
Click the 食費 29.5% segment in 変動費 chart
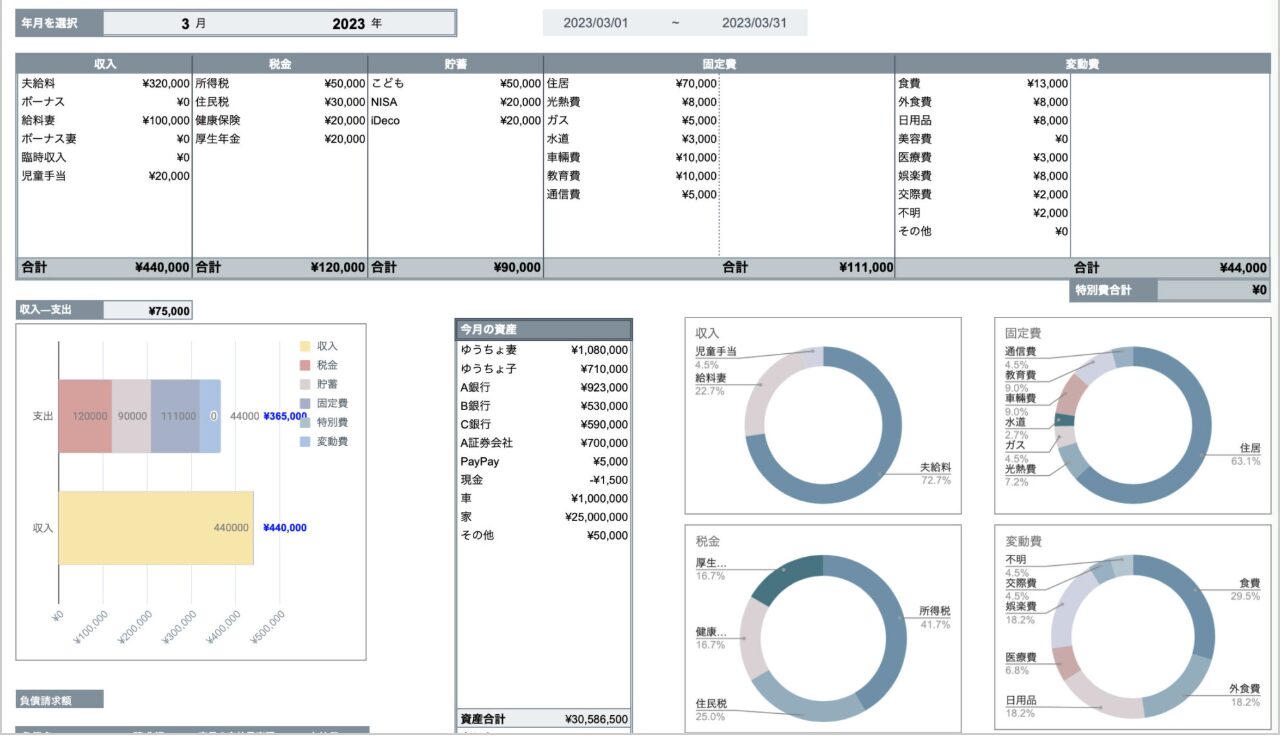[x=1200, y=600]
